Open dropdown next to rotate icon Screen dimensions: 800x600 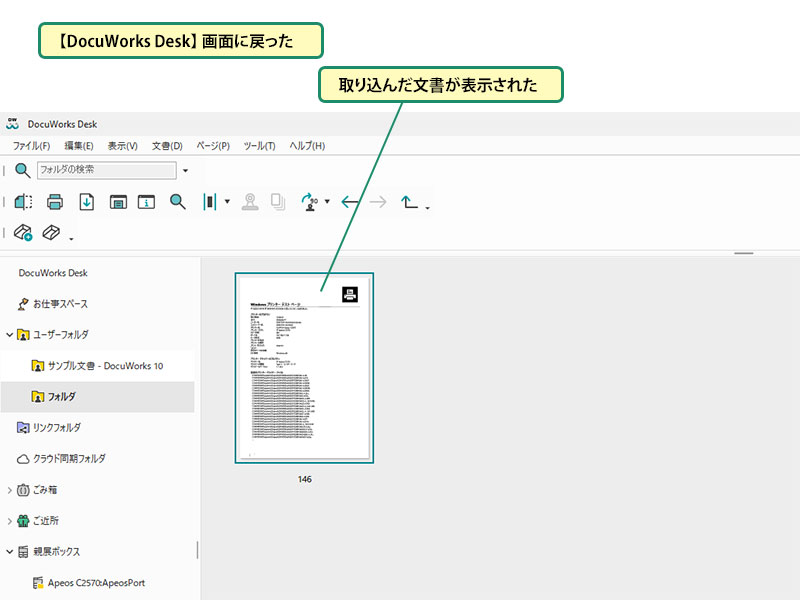click(327, 202)
